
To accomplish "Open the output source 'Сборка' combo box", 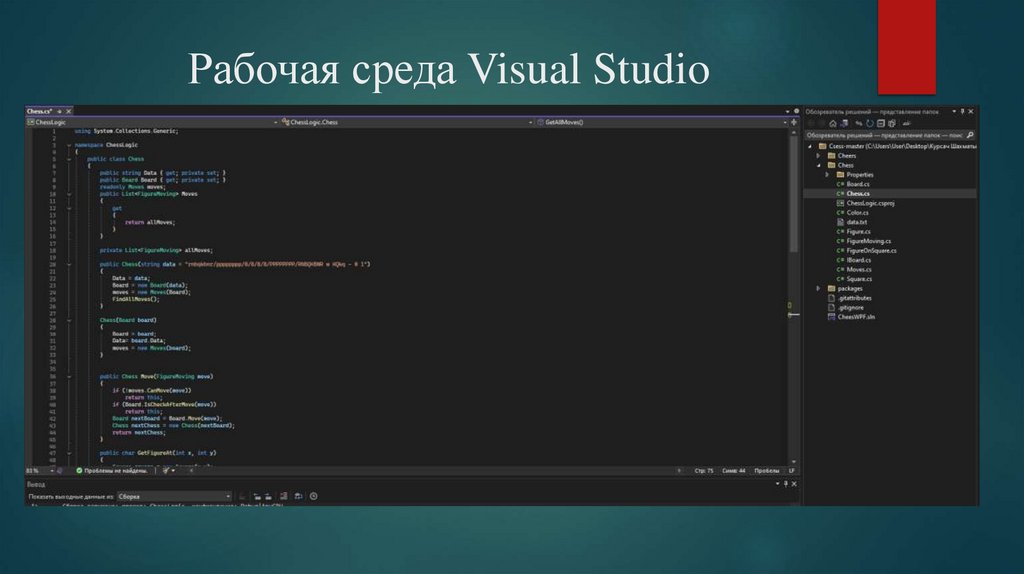I will [174, 496].
